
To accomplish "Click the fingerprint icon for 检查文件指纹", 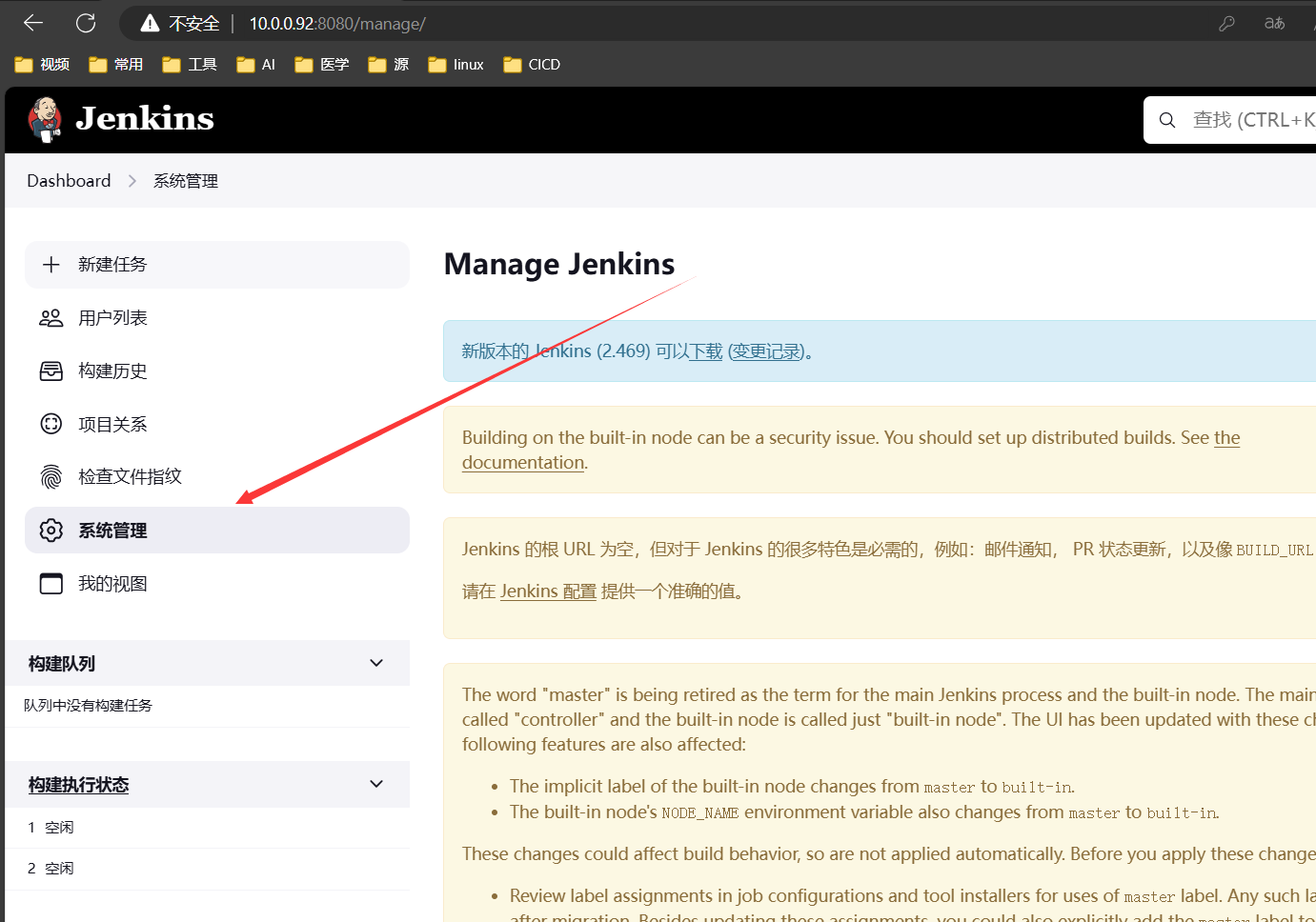I will (x=51, y=476).
